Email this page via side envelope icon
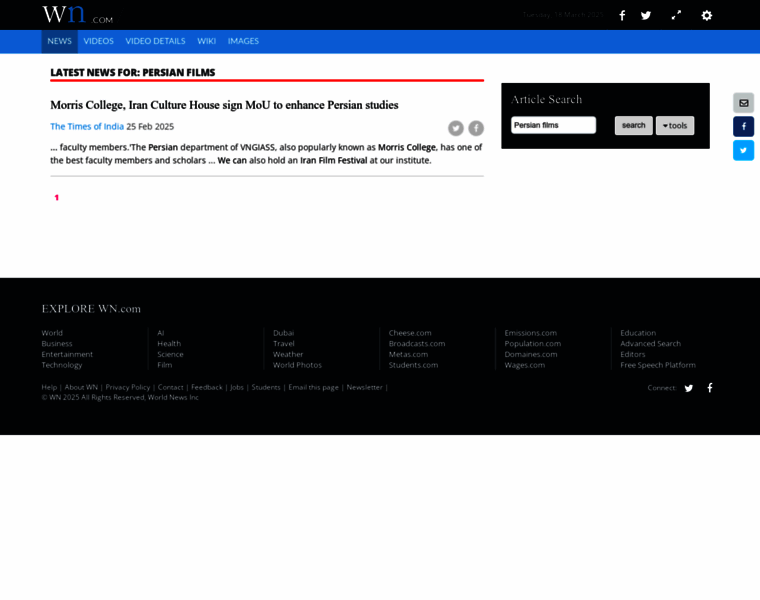 tap(744, 103)
